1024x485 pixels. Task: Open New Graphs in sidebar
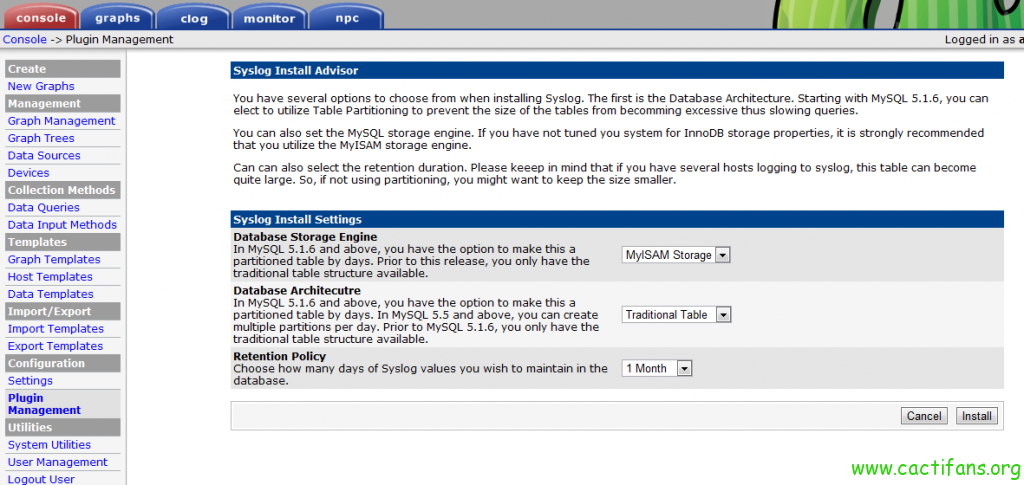click(x=41, y=86)
